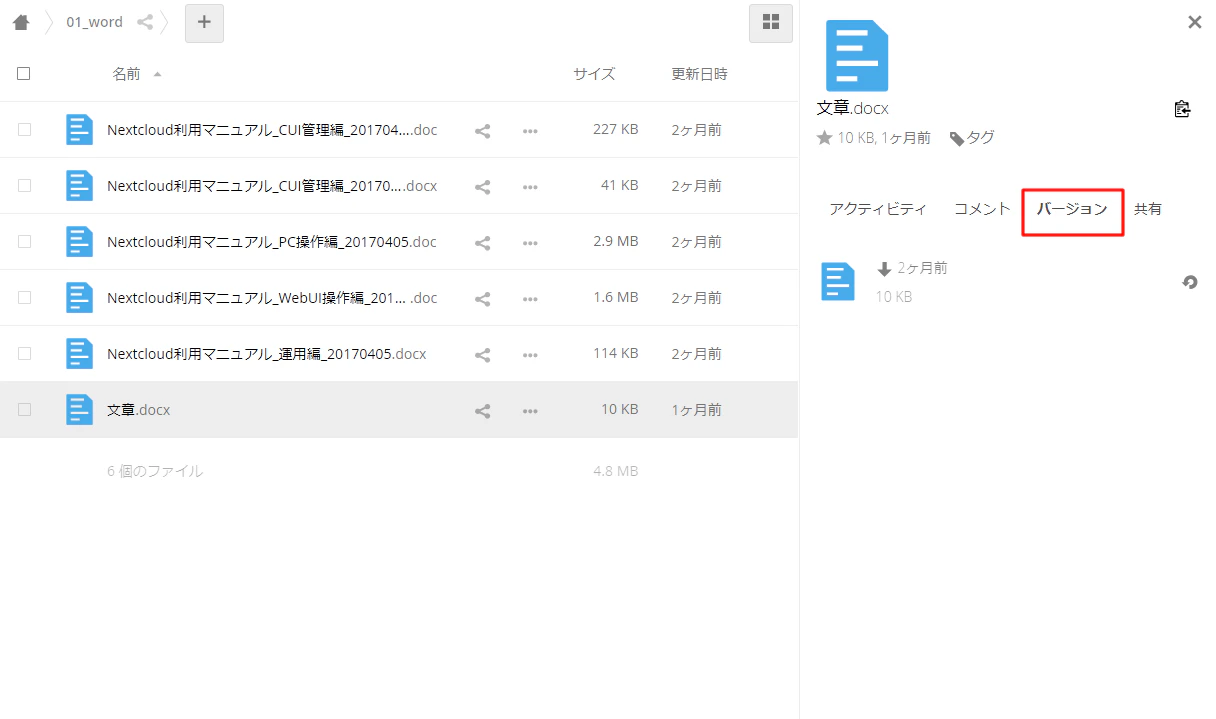Image resolution: width=1216 pixels, height=719 pixels.
Task: Open file icon of WebUI操作編 document
Action: 79,298
